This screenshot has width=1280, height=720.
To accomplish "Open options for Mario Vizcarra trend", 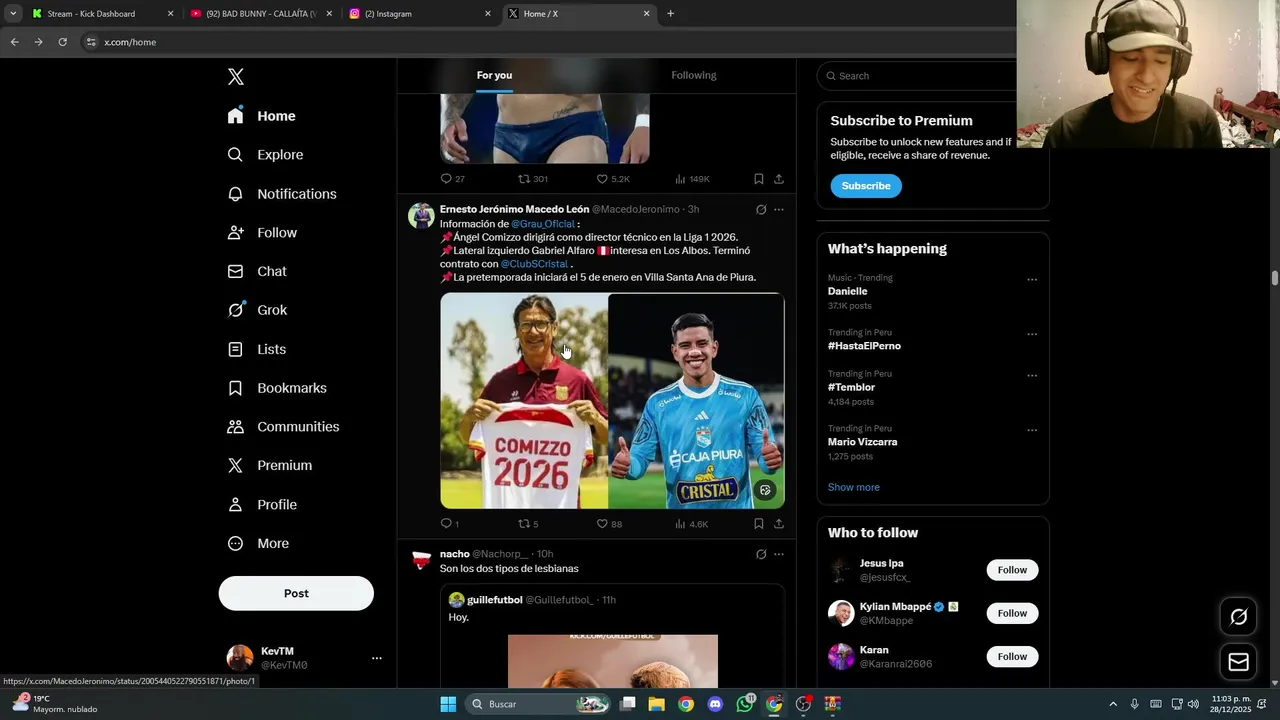I will click(x=1032, y=431).
